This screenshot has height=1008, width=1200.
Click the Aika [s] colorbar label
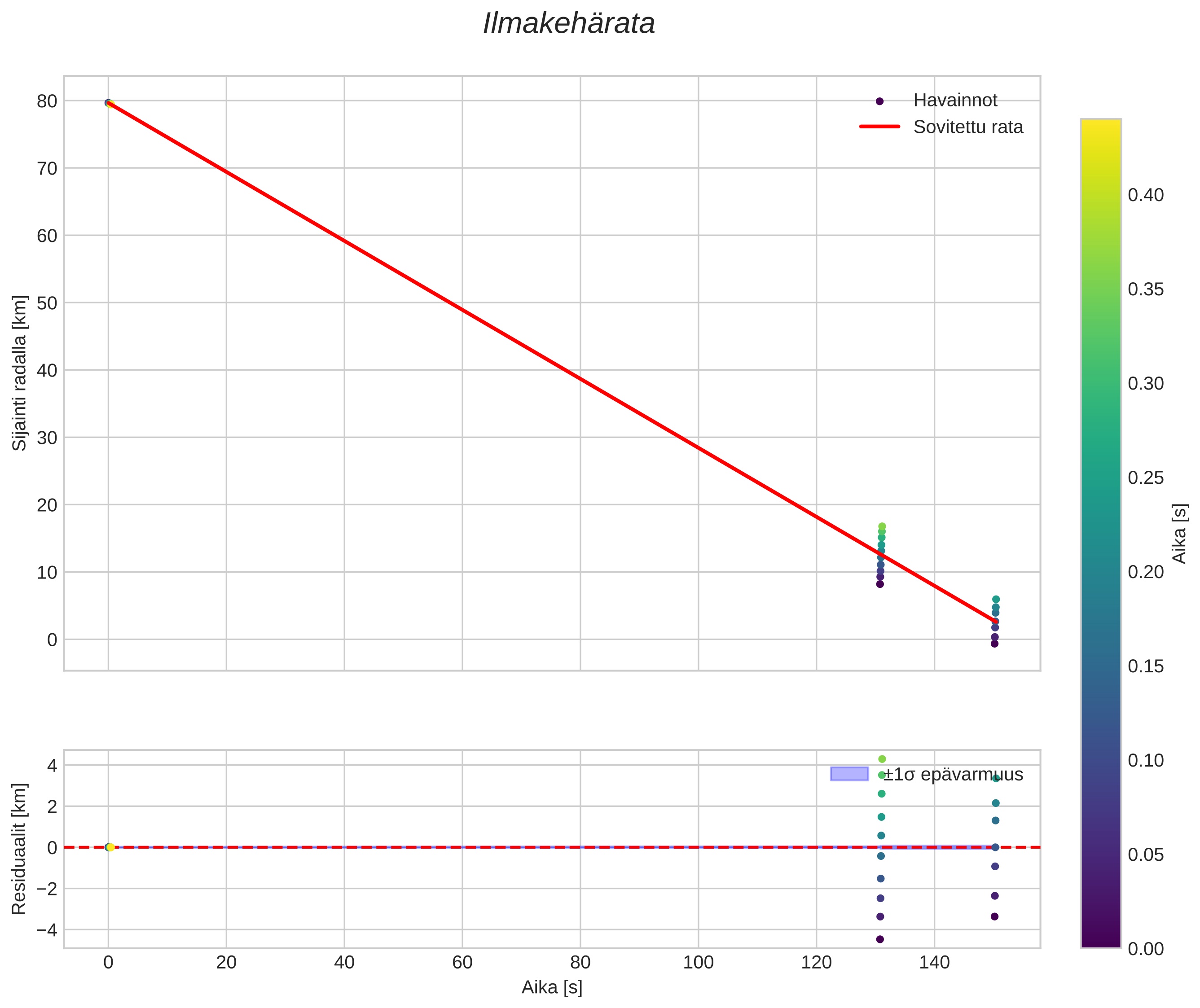click(1180, 533)
